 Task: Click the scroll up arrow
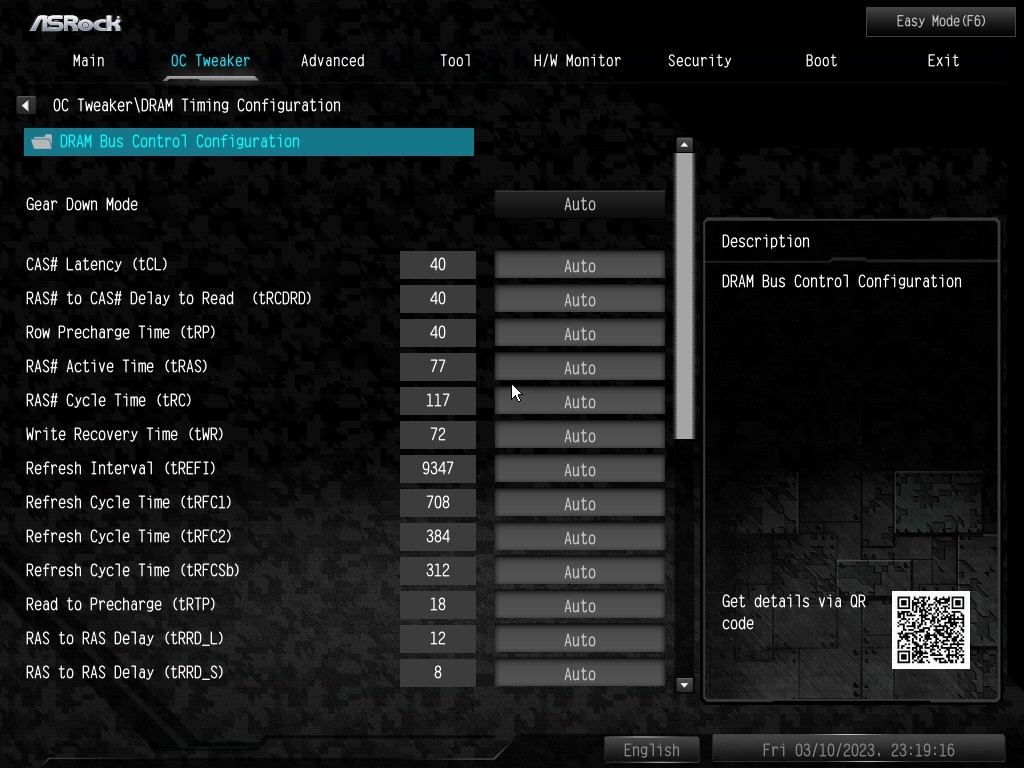tap(684, 144)
